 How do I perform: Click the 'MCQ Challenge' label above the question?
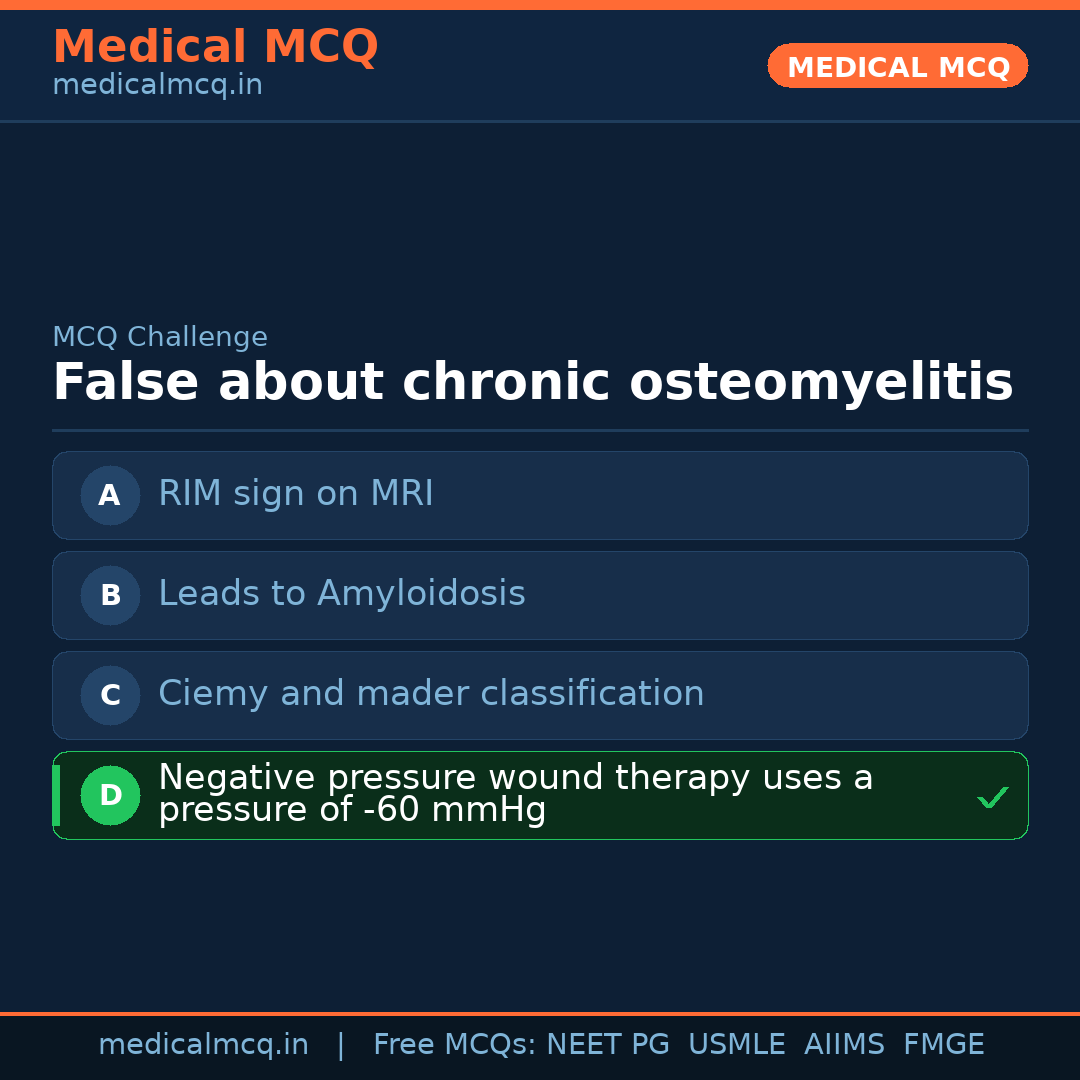(160, 338)
